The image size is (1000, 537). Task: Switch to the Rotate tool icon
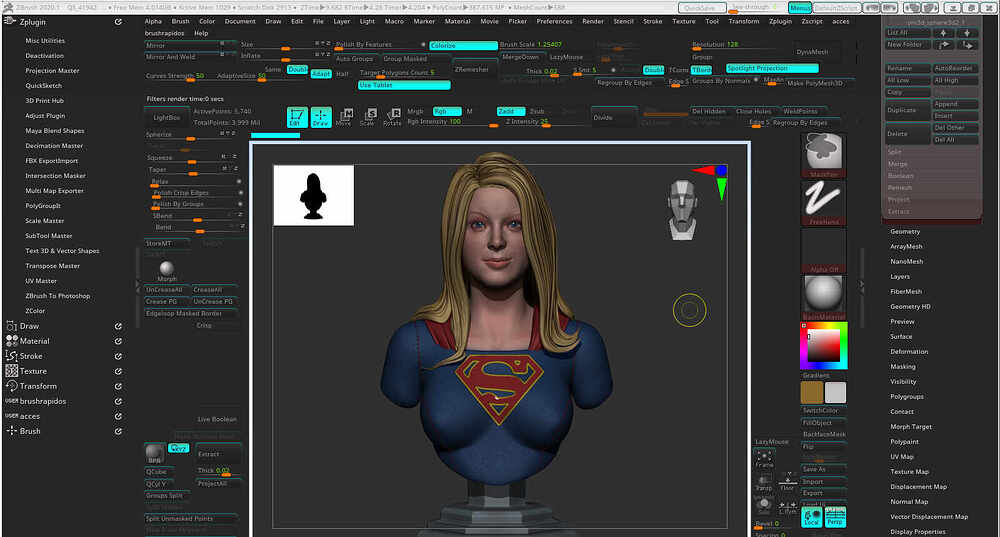392,117
